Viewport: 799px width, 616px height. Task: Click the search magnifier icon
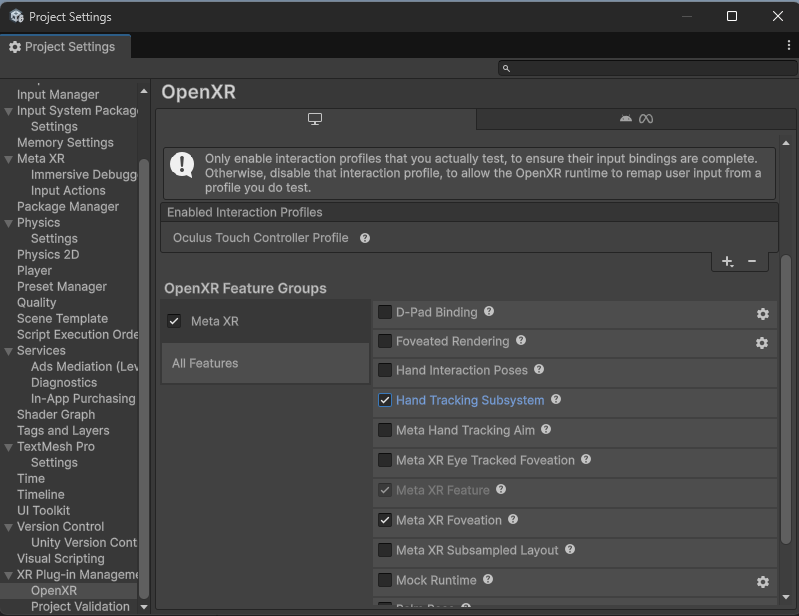click(x=506, y=68)
